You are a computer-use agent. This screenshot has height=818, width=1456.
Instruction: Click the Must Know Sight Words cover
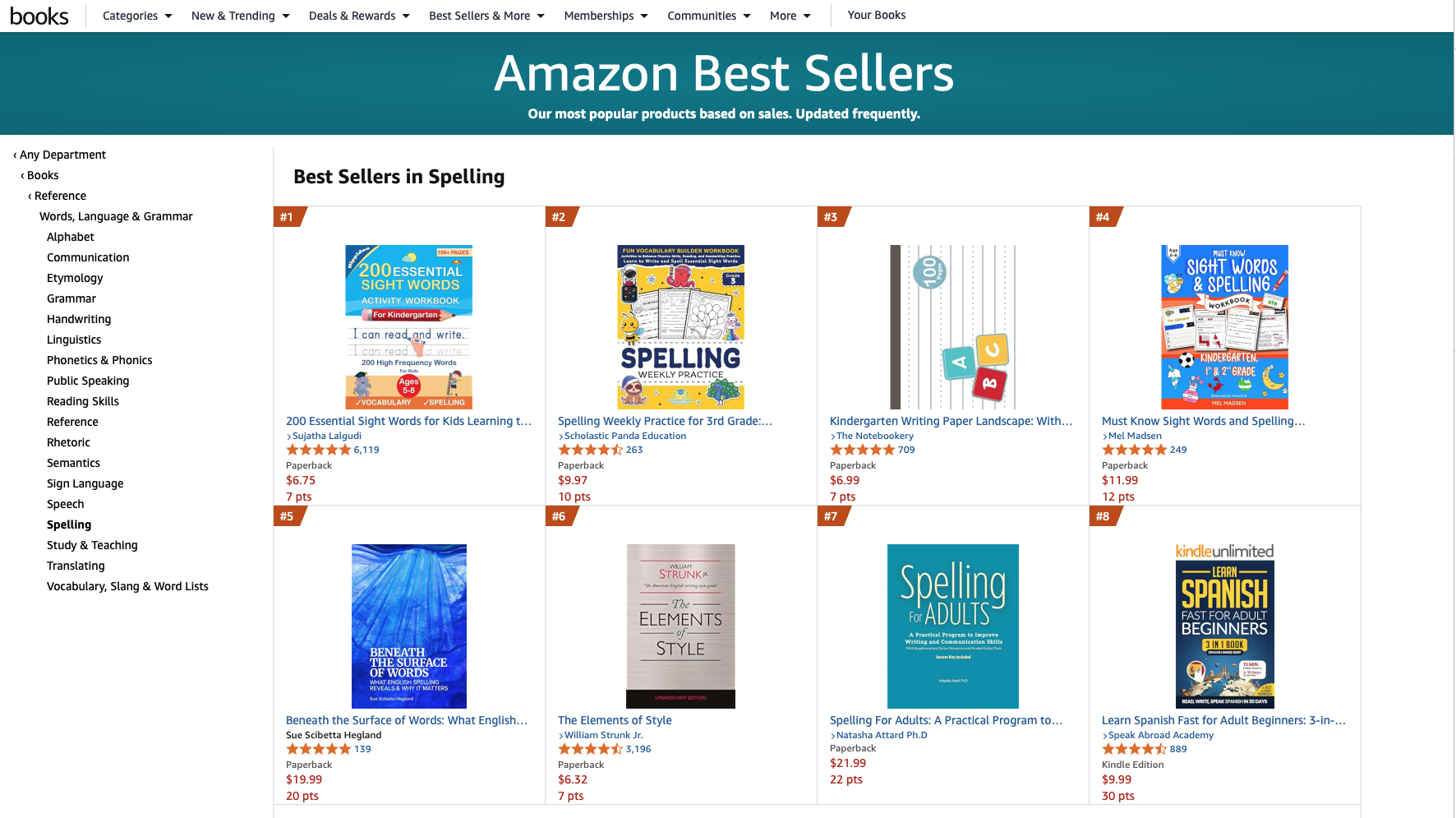pyautogui.click(x=1224, y=326)
